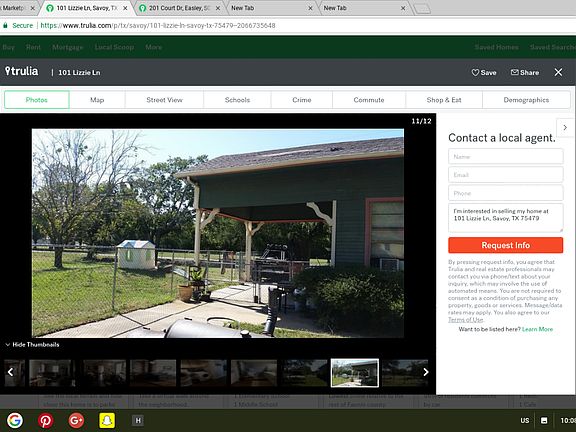Open the Crime tab
The height and width of the screenshot is (432, 576).
coord(302,100)
